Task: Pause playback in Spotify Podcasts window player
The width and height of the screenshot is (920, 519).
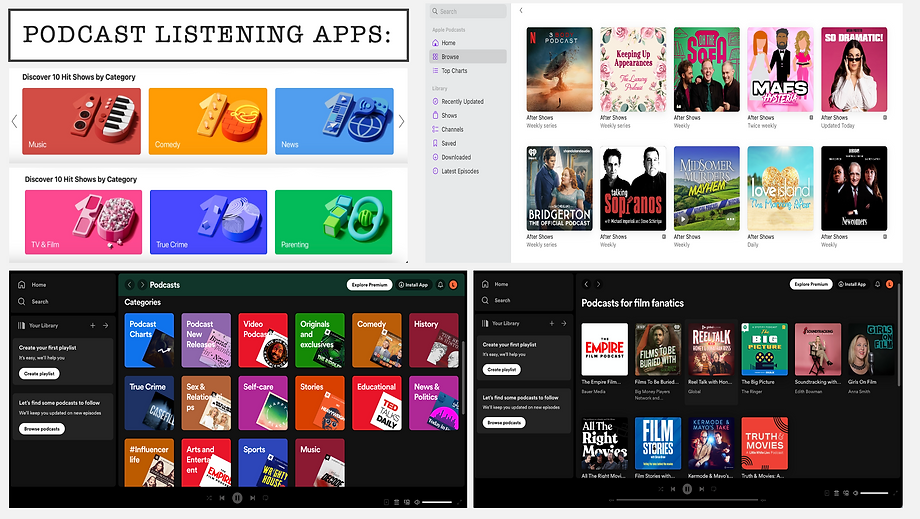Action: pos(237,498)
